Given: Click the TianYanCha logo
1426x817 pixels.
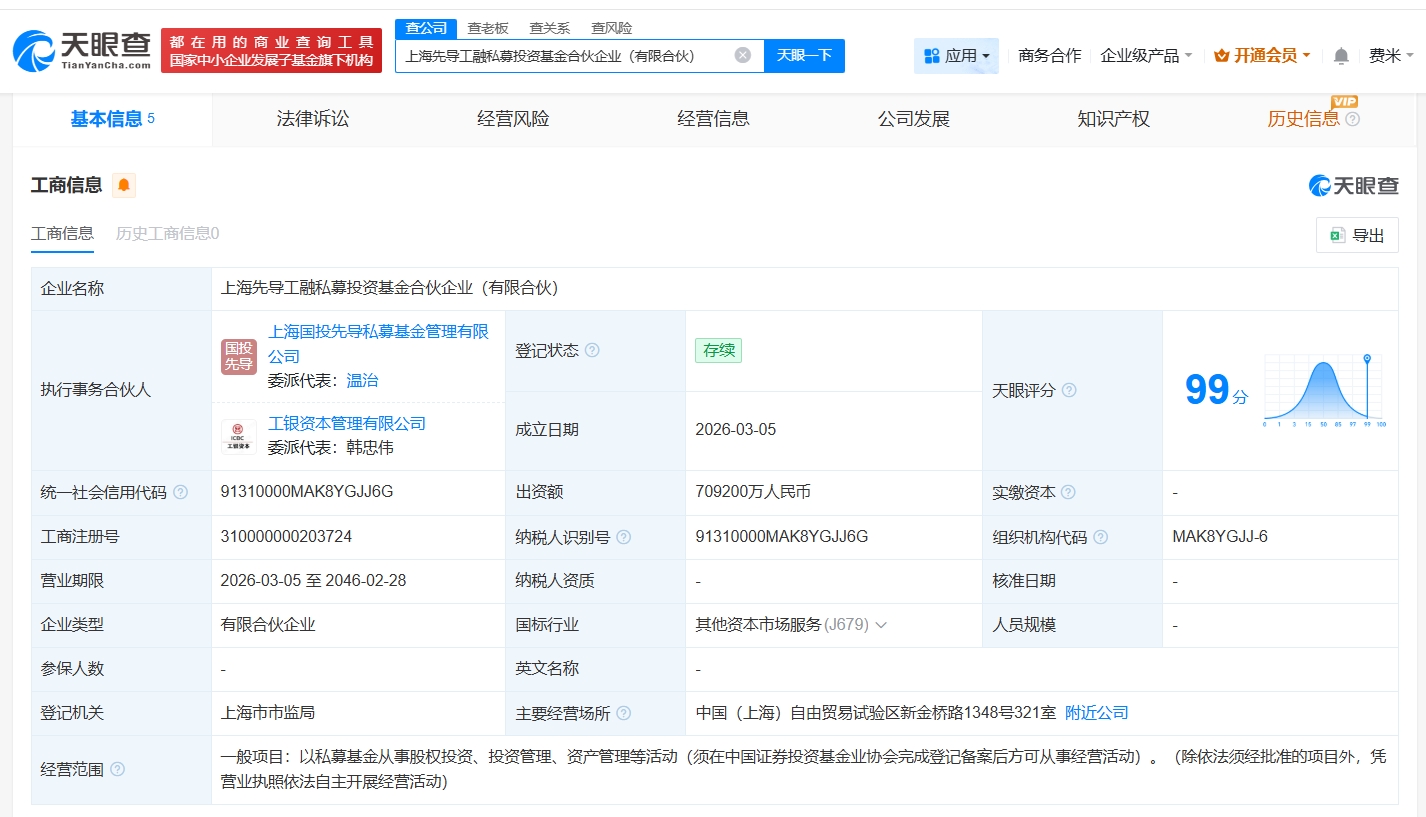Looking at the screenshot, I should (x=82, y=50).
